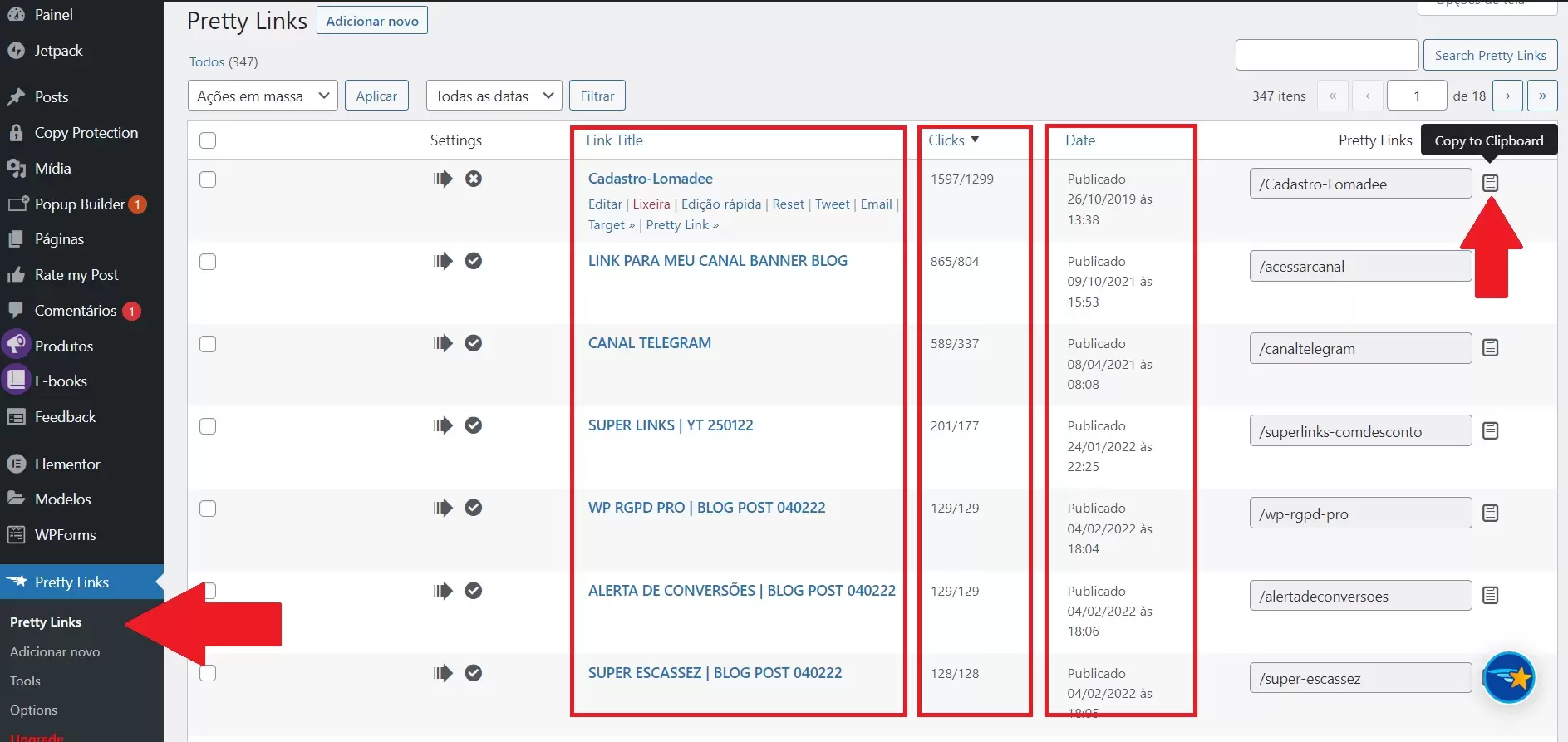Screen dimensions: 1568x742
Task: Copy /canaltelegram link with clipboard icon
Action: [1491, 347]
